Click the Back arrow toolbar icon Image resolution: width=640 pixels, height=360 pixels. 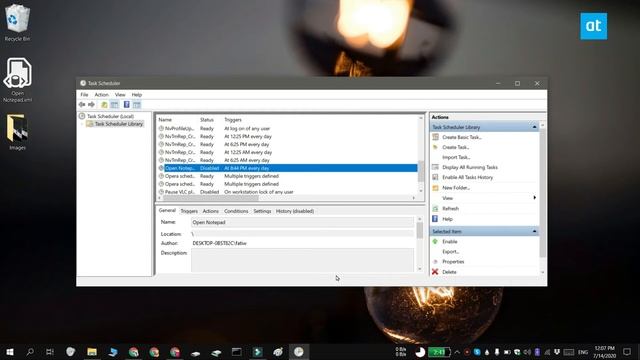click(82, 104)
